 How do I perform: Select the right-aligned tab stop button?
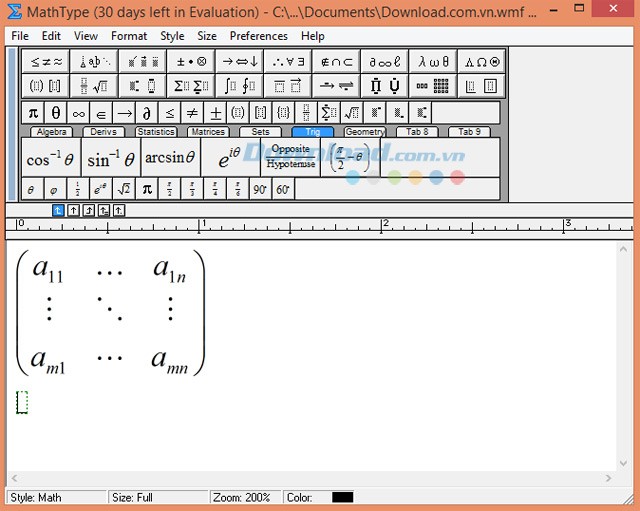click(x=89, y=211)
